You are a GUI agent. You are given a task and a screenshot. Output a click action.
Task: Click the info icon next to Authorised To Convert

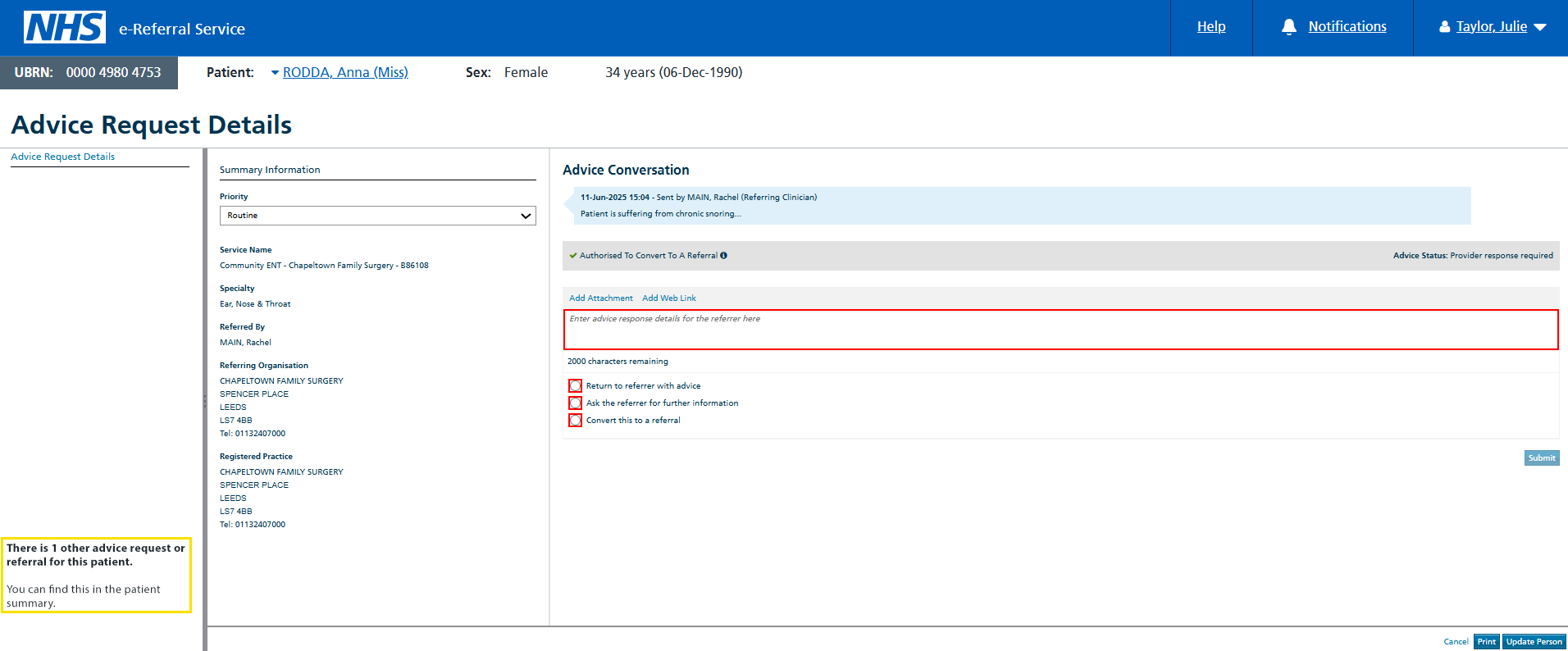[x=723, y=256]
